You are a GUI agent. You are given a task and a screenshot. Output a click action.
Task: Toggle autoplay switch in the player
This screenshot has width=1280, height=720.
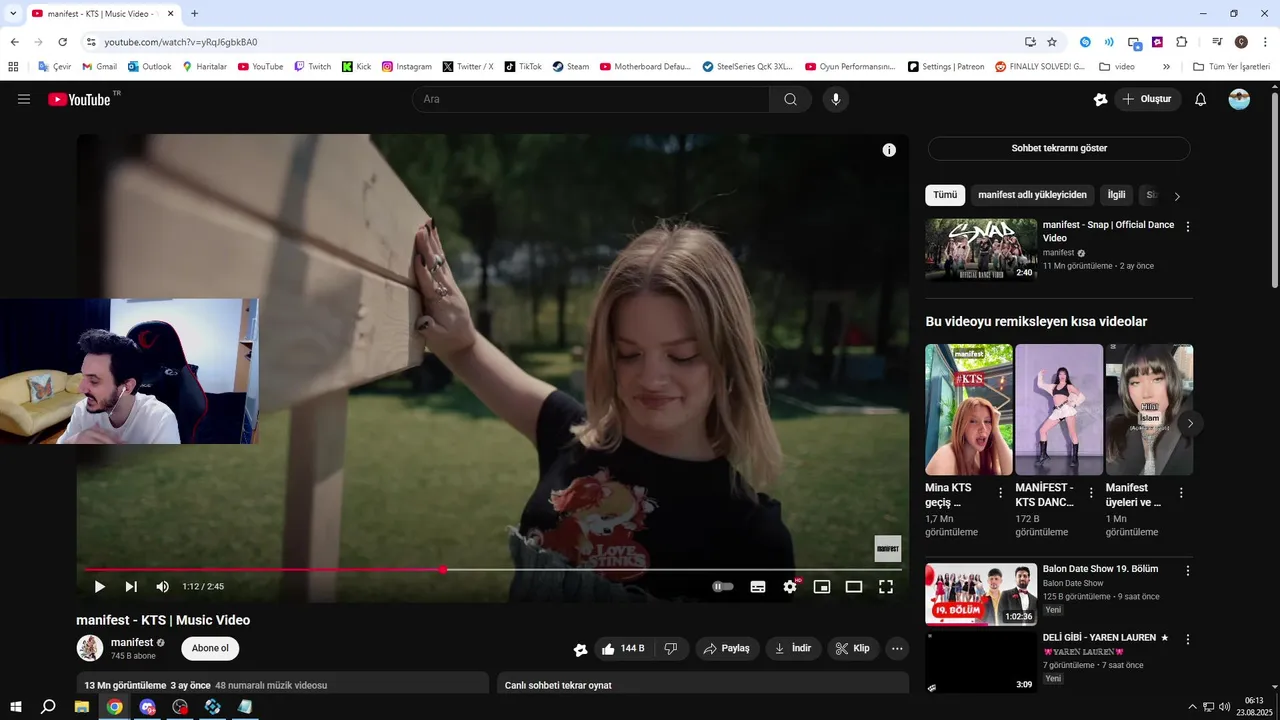[723, 587]
